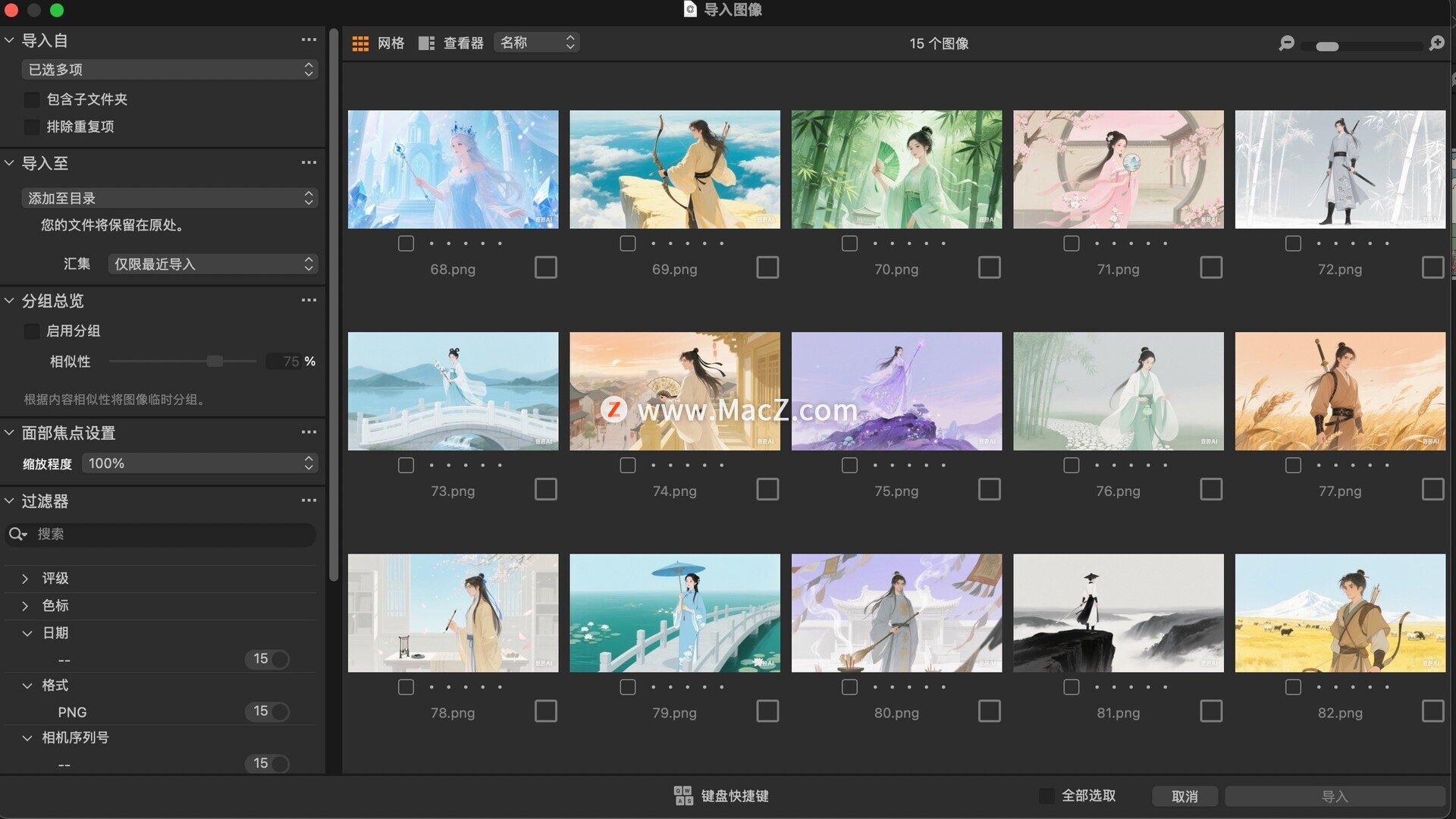Click the PNG format filter toggle showing 15
This screenshot has height=819, width=1456.
pyautogui.click(x=268, y=711)
